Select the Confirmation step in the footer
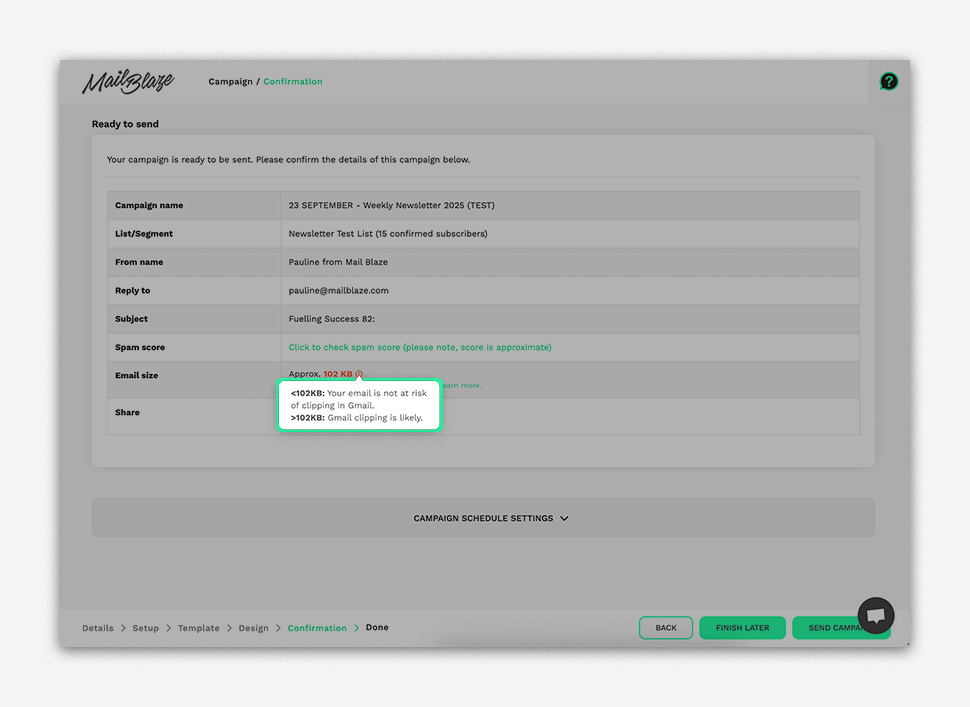 317,628
